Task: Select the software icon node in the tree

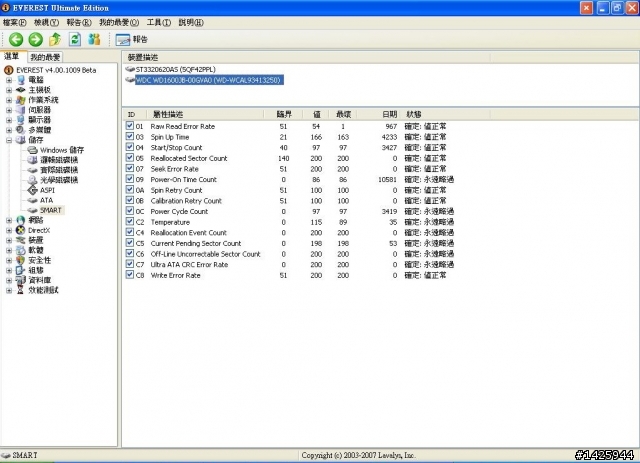Action: pos(20,250)
